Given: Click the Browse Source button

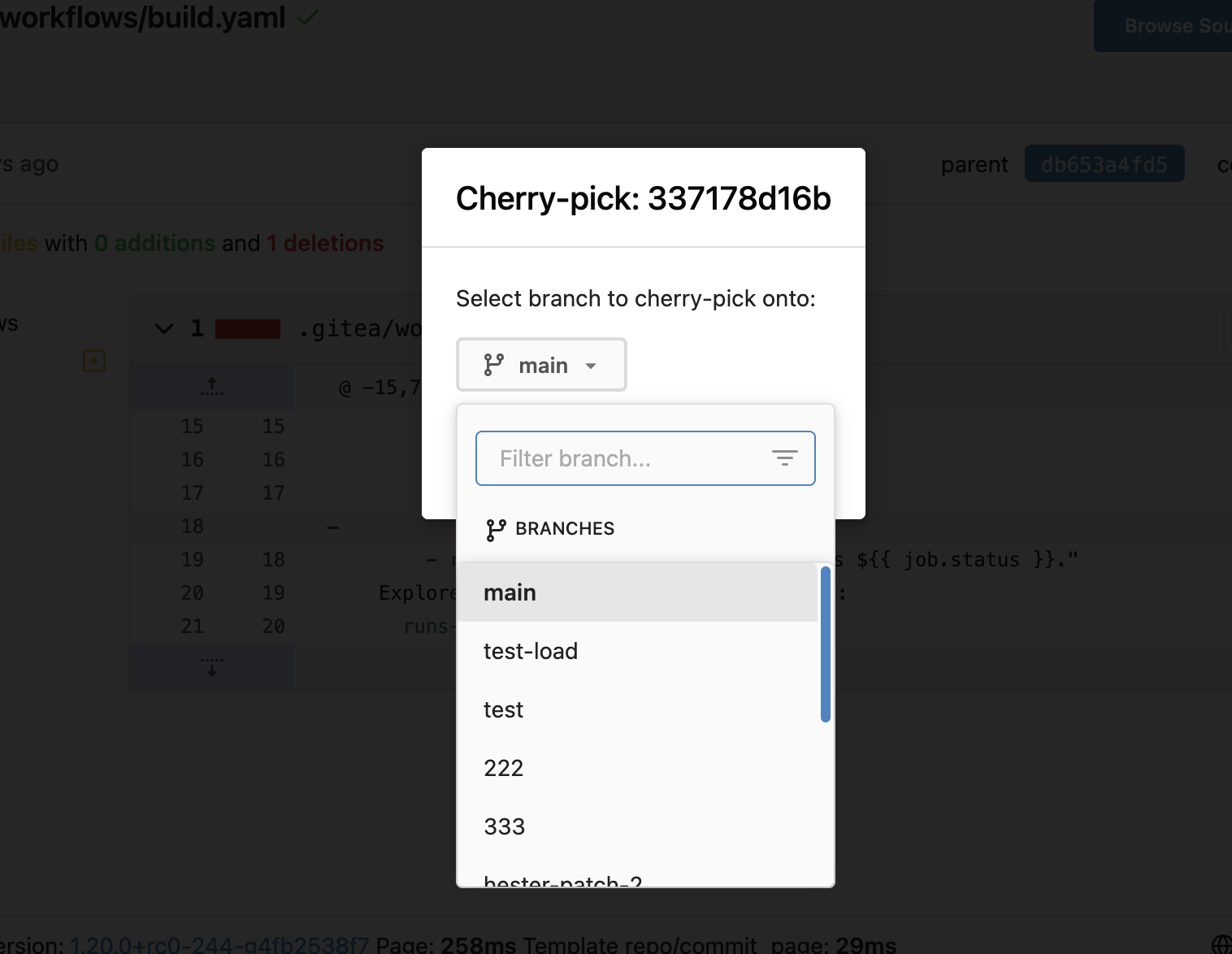Looking at the screenshot, I should [1164, 26].
